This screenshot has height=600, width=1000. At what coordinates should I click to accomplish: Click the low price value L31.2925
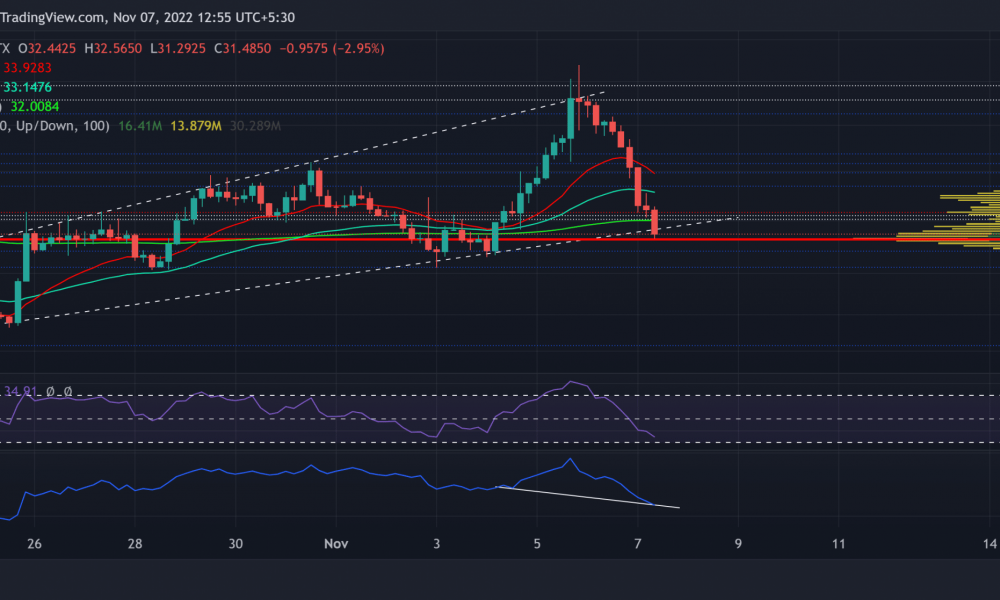point(178,48)
